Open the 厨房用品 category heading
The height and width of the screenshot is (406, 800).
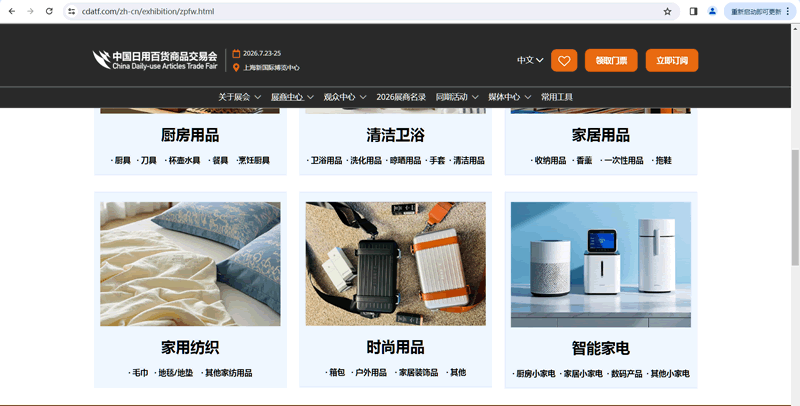pos(190,135)
